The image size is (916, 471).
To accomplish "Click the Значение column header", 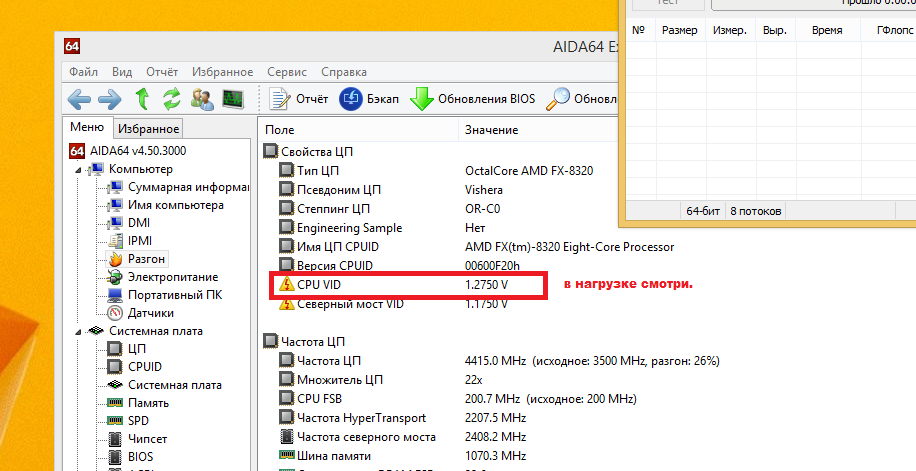I will point(492,130).
